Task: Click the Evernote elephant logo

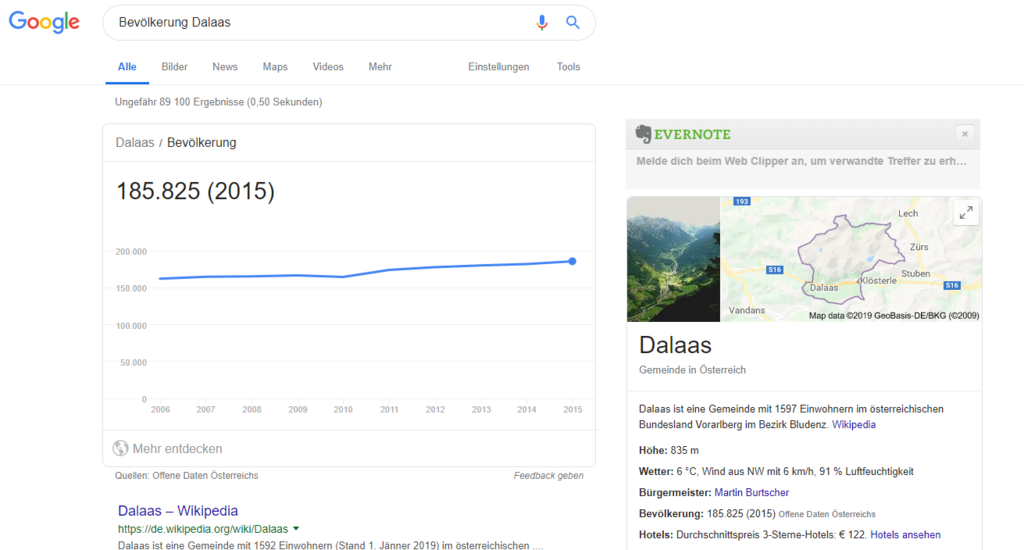Action: (644, 134)
